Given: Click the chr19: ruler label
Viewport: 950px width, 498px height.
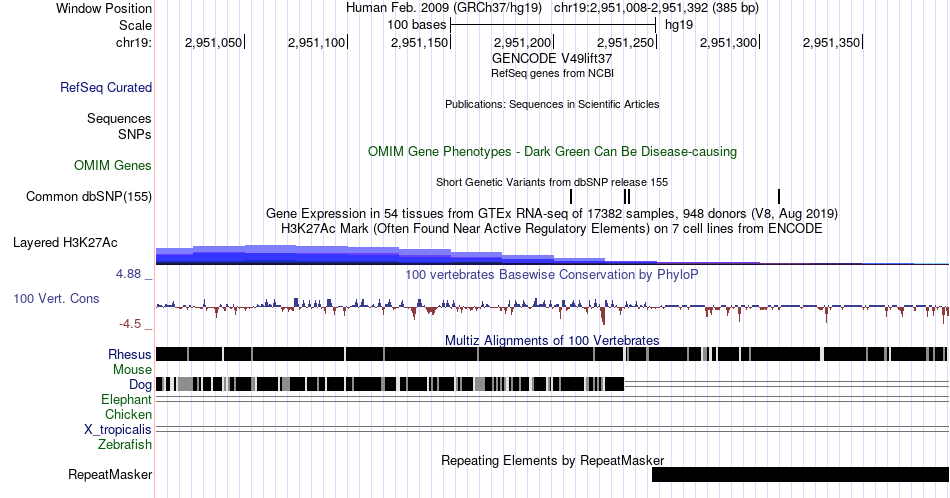Looking at the screenshot, I should point(134,42).
